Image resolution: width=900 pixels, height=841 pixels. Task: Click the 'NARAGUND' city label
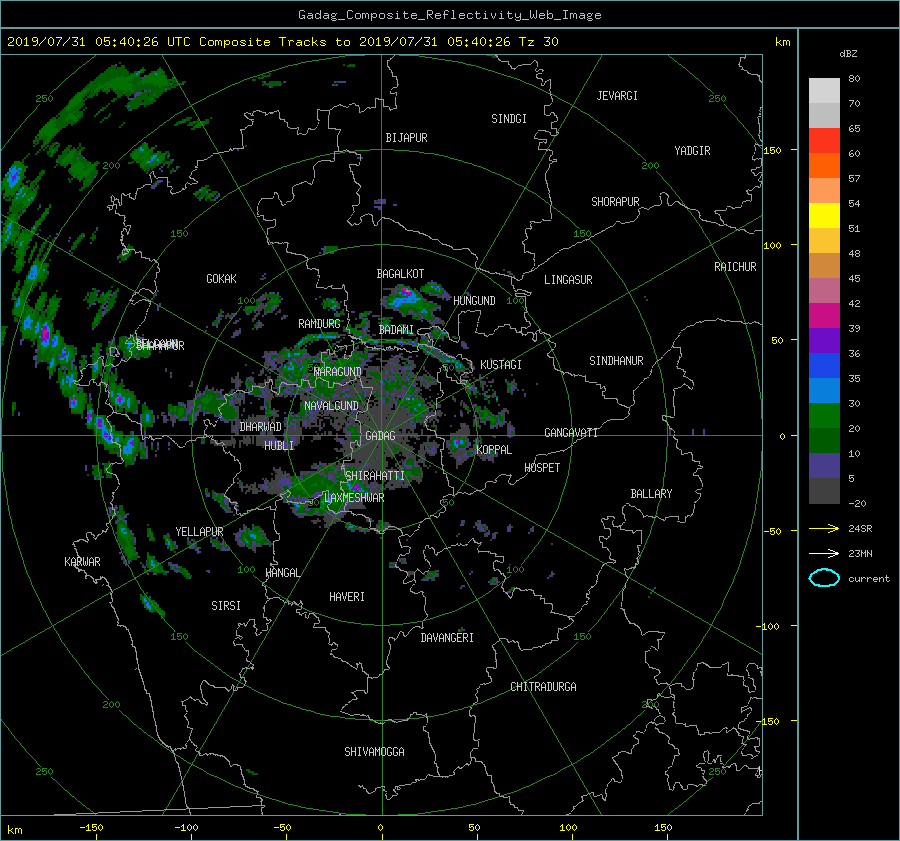[x=338, y=372]
